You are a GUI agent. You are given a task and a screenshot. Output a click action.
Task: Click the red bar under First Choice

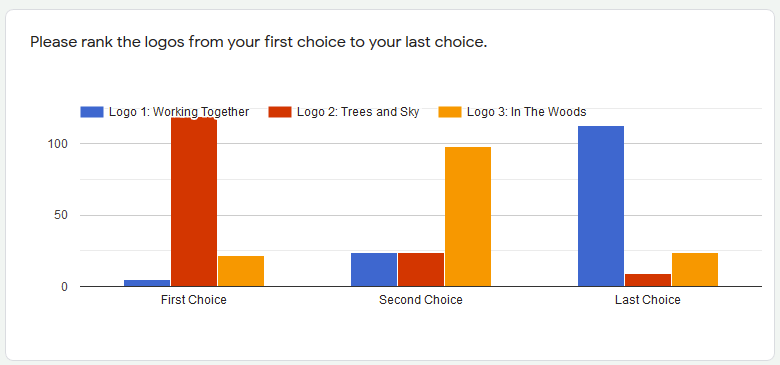point(194,202)
